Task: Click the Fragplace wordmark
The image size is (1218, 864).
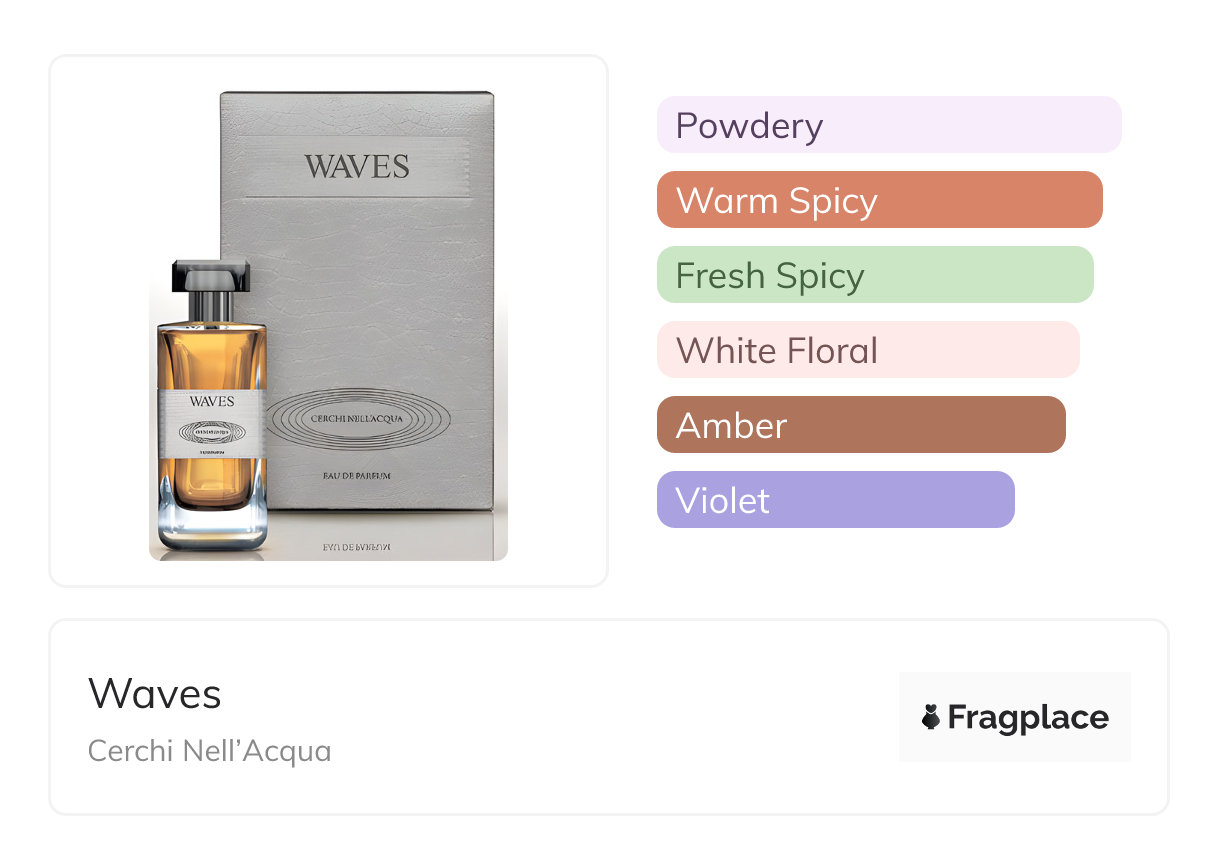Action: (1028, 717)
